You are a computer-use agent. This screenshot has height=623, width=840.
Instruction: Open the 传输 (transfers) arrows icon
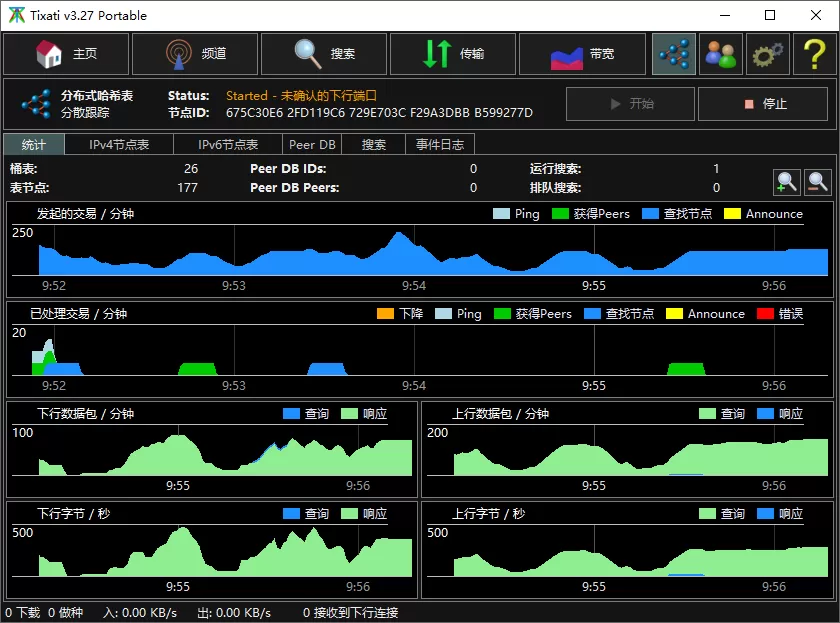pyautogui.click(x=453, y=54)
